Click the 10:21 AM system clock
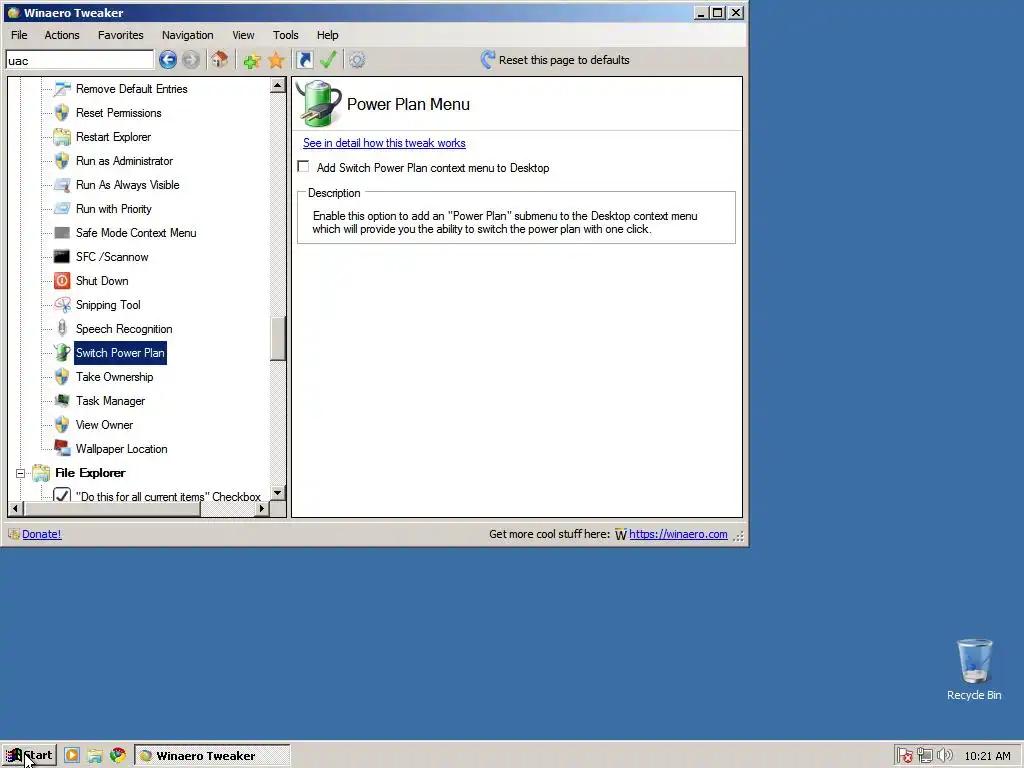This screenshot has width=1024, height=768. click(987, 756)
